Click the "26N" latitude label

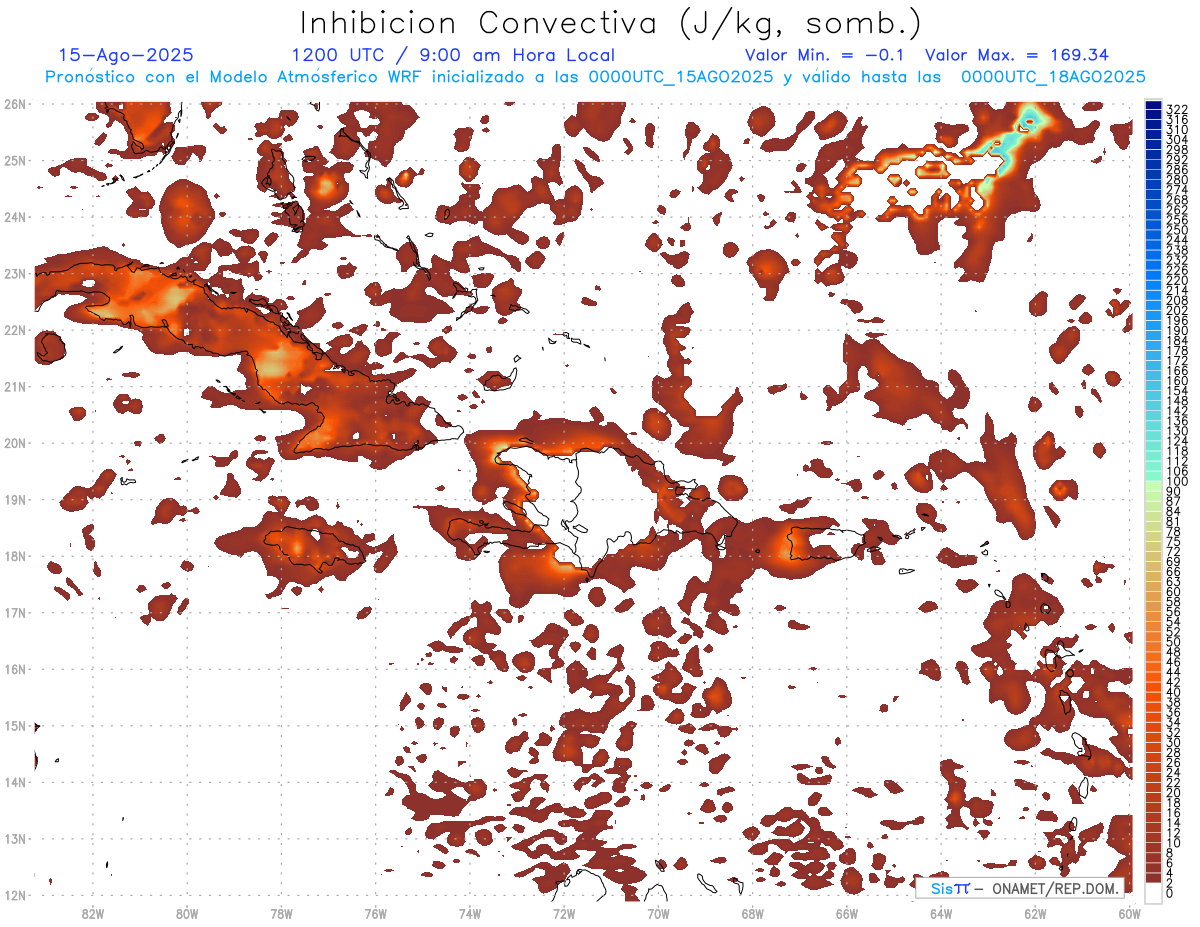(15, 104)
